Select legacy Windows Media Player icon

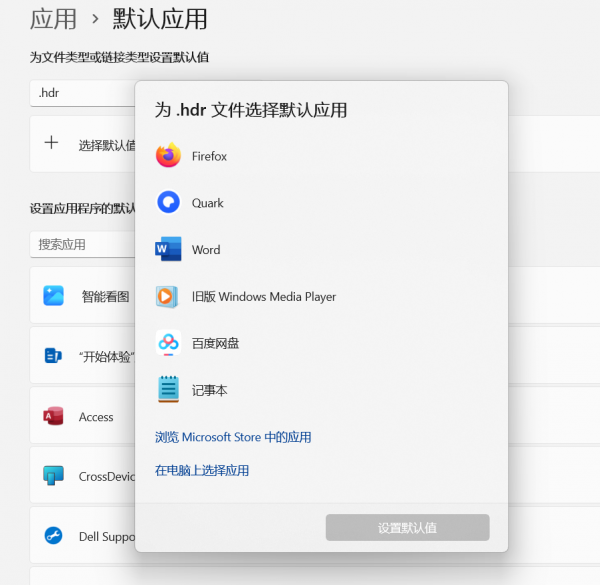tap(167, 297)
